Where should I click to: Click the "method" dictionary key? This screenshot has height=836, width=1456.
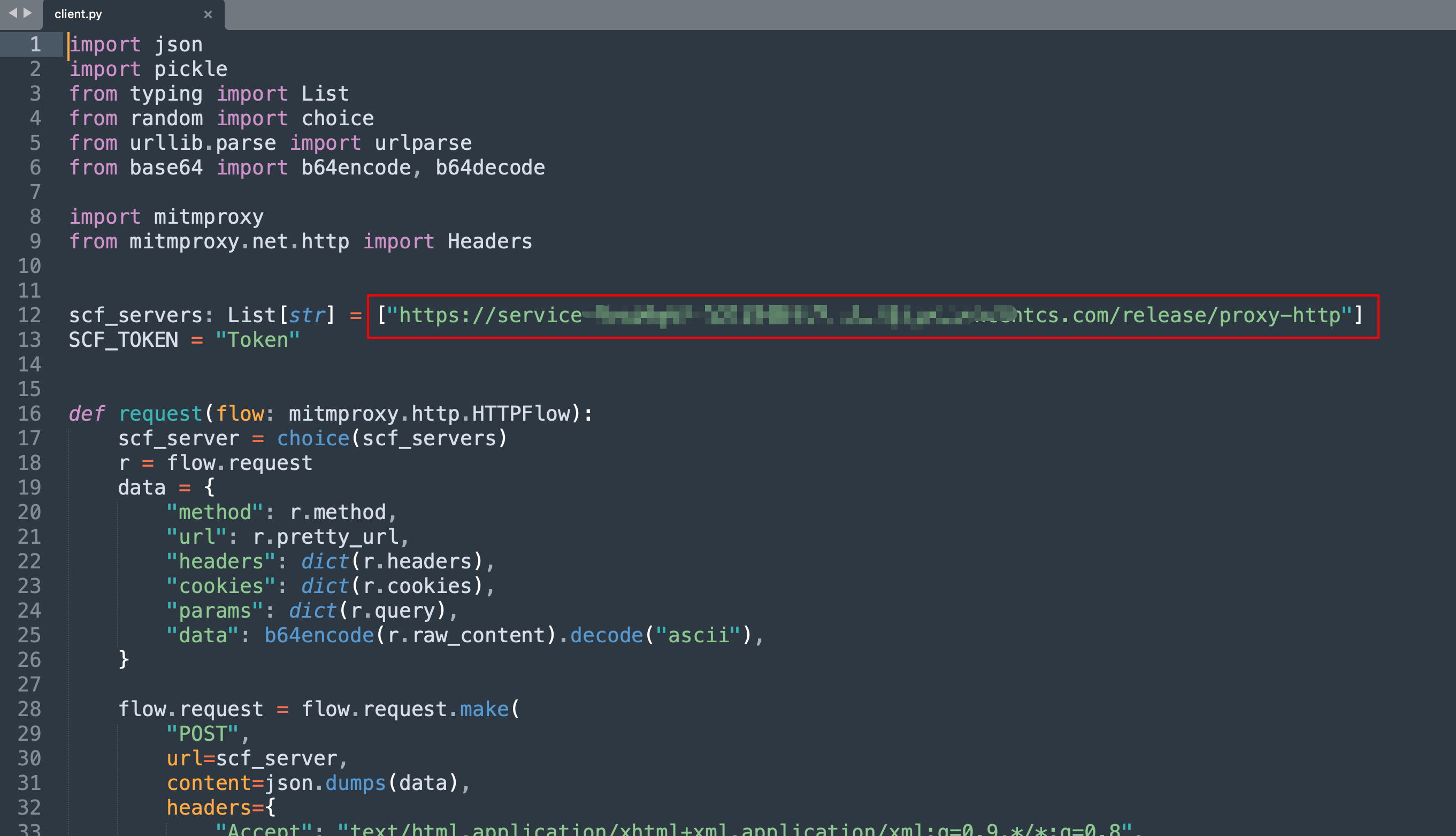(215, 513)
